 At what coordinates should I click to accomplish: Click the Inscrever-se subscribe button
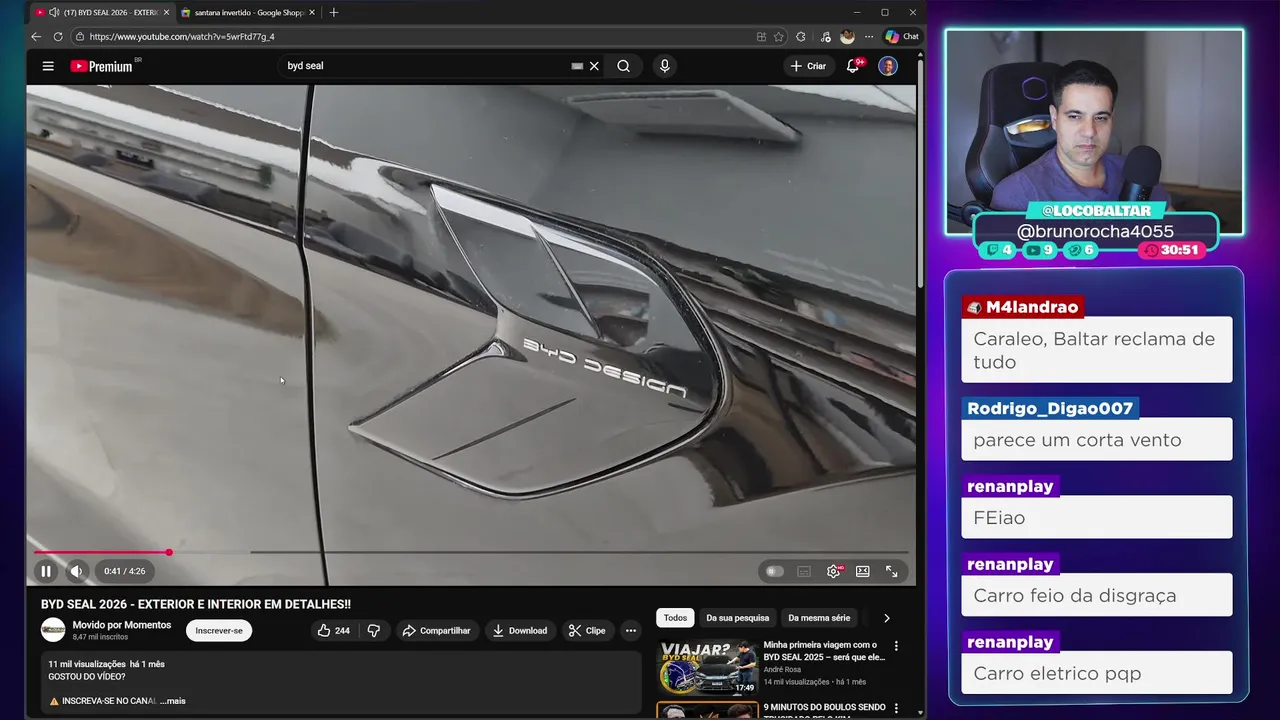pyautogui.click(x=219, y=630)
